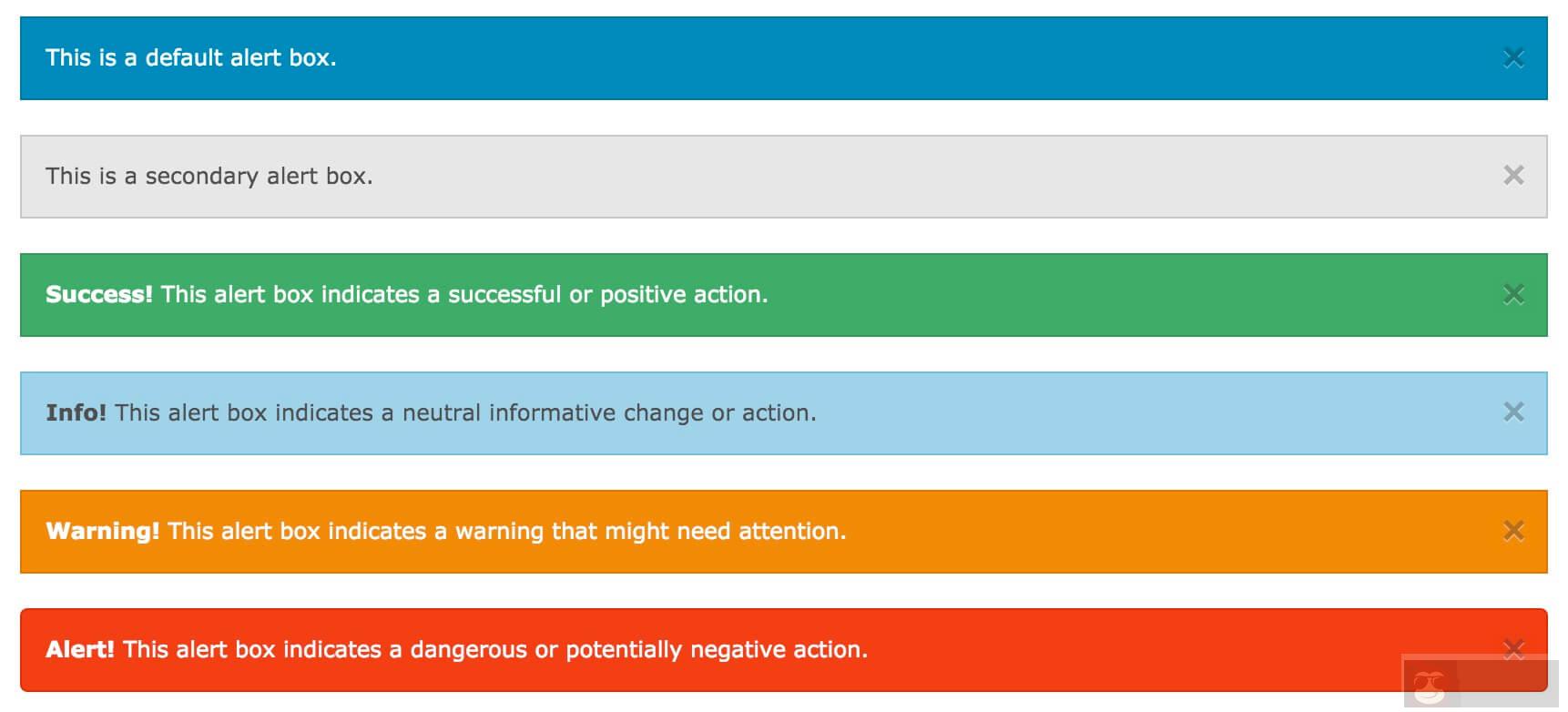Click the bold "Warning!" label

tap(102, 532)
